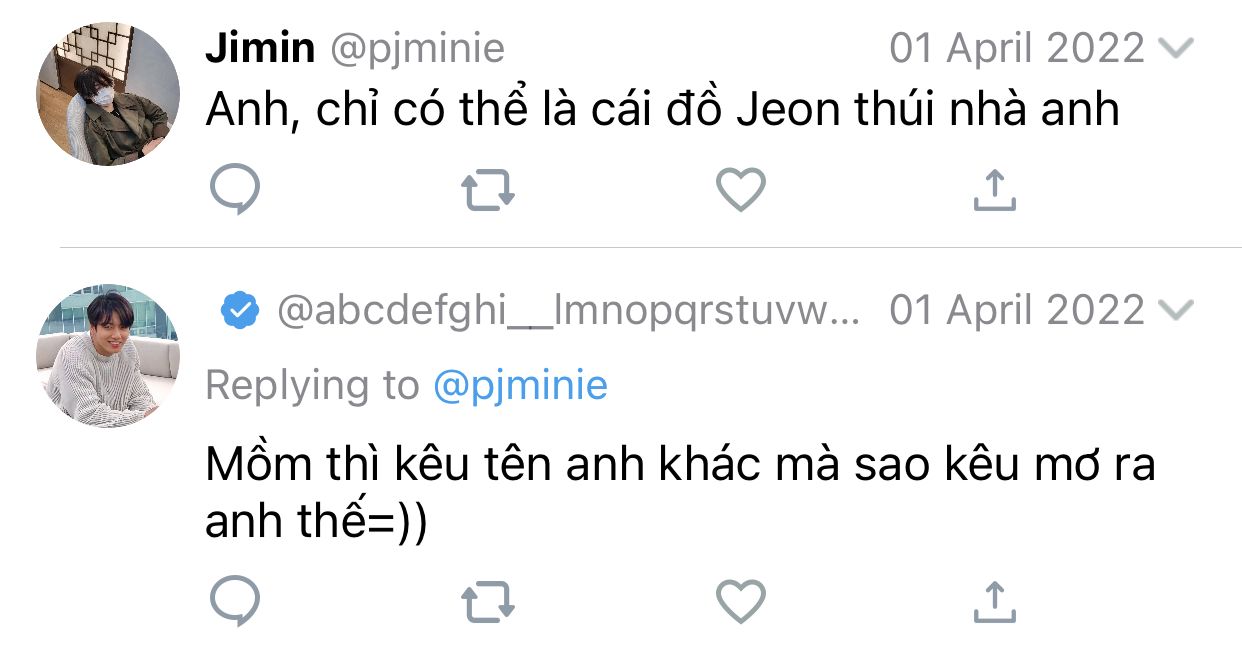
Task: Click the blue verified badge
Action: coord(240,312)
